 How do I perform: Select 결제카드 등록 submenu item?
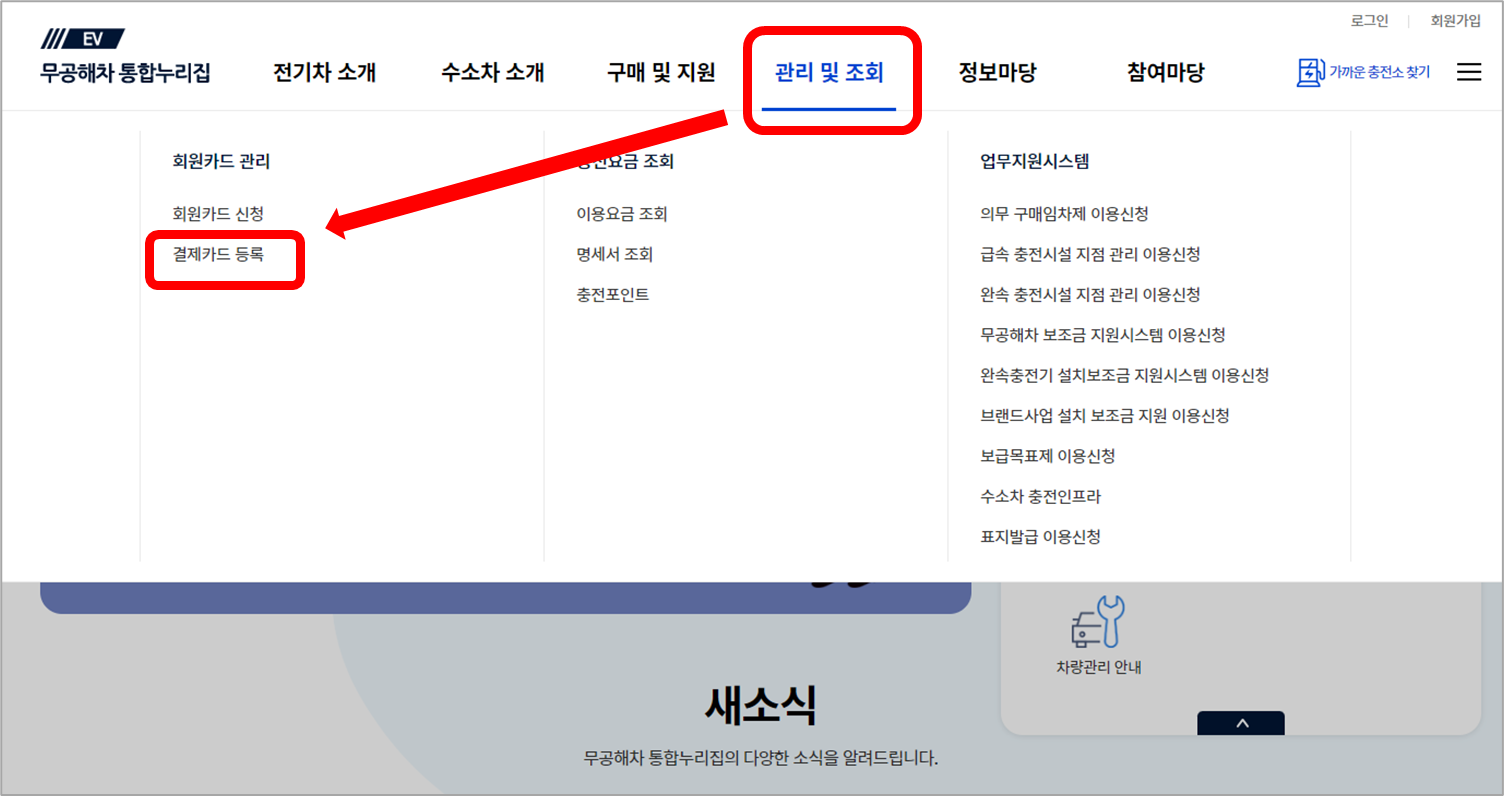(x=218, y=254)
